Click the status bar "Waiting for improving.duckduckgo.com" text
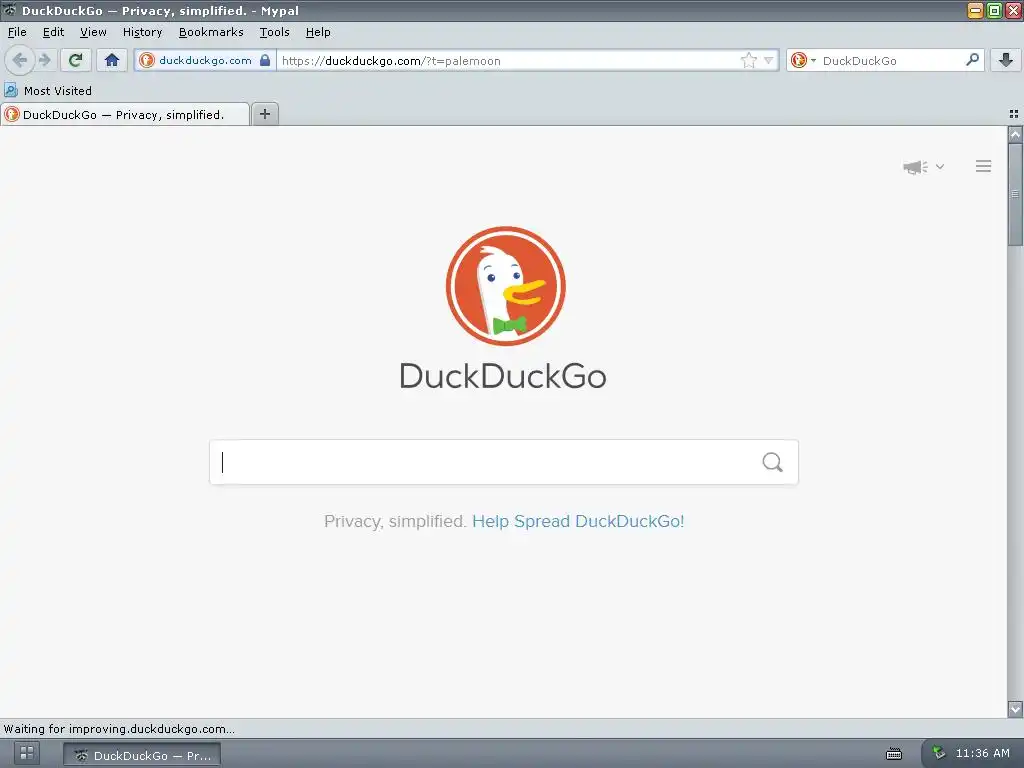 coord(119,729)
